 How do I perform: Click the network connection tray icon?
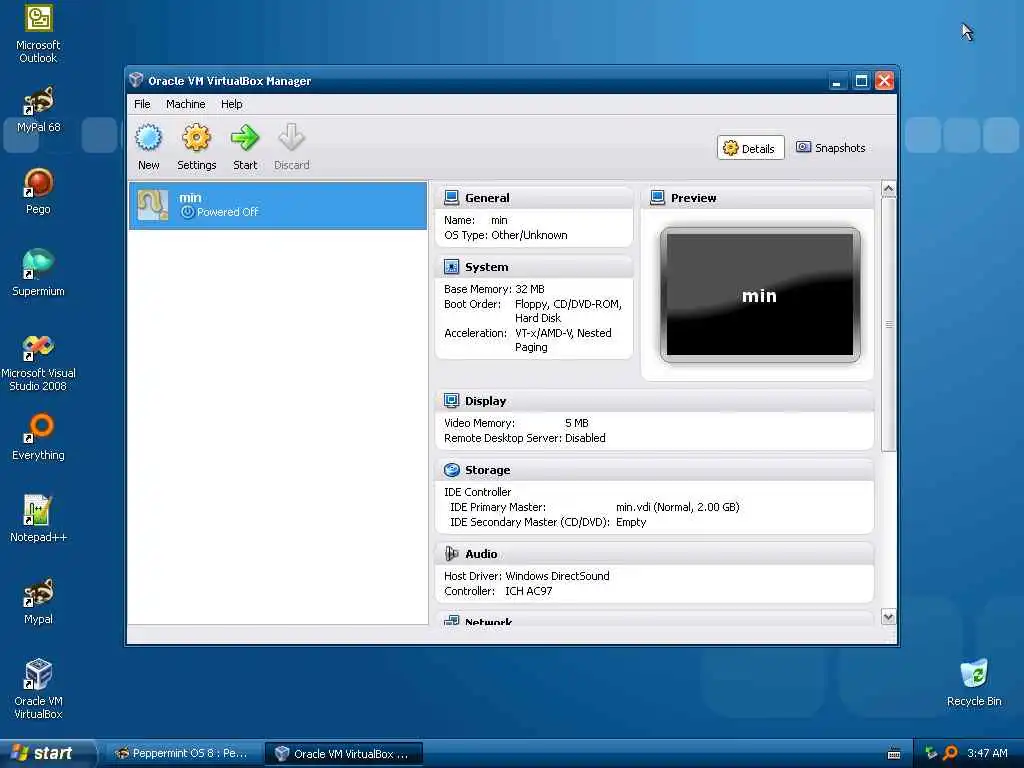tap(931, 753)
